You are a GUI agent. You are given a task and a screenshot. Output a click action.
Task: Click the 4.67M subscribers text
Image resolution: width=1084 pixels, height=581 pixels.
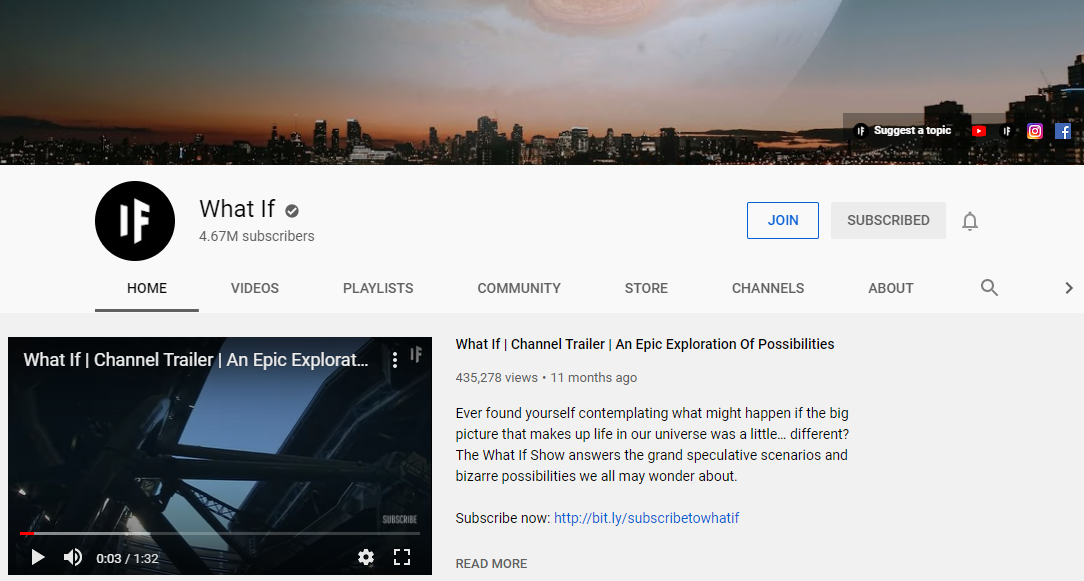(256, 236)
